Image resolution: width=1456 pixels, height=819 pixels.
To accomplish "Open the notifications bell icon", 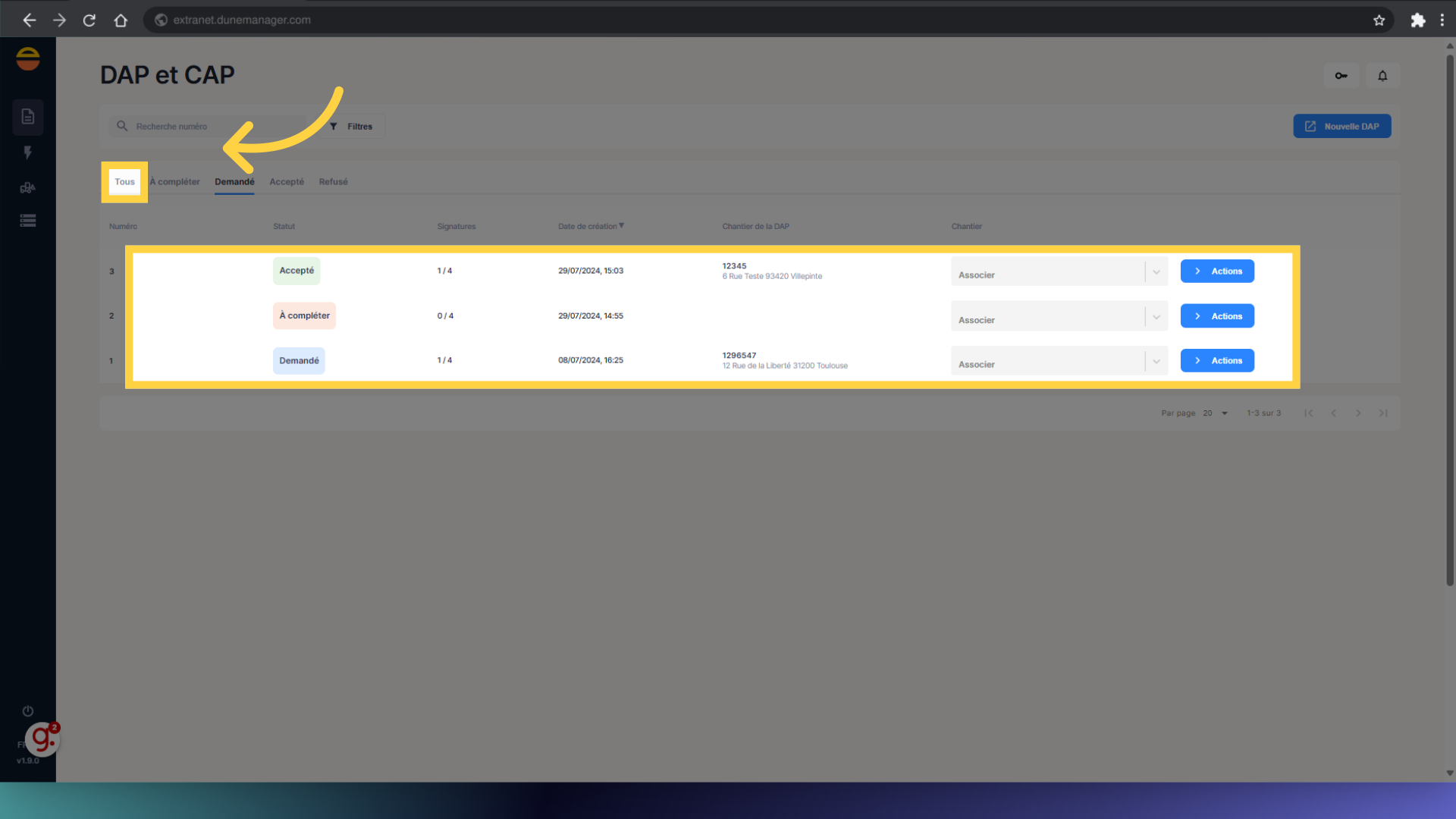I will tap(1382, 76).
